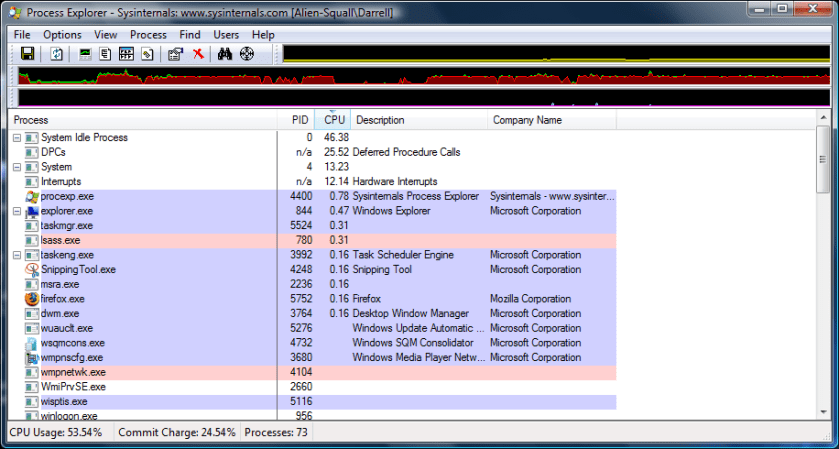Click the red X Kill Process icon
Image resolution: width=839 pixels, height=449 pixels.
[x=198, y=53]
